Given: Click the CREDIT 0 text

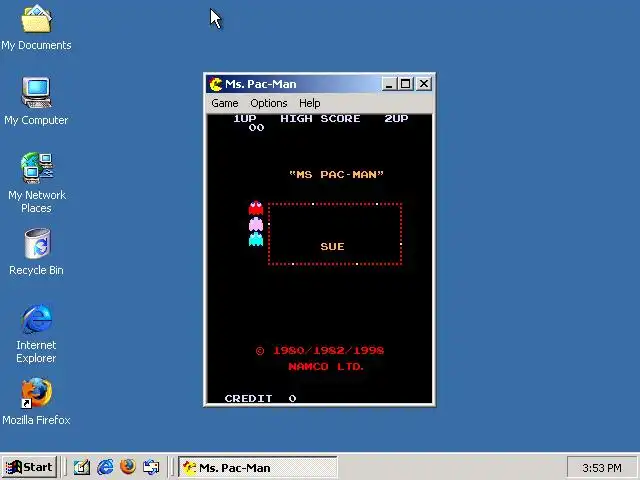Looking at the screenshot, I should point(261,398).
